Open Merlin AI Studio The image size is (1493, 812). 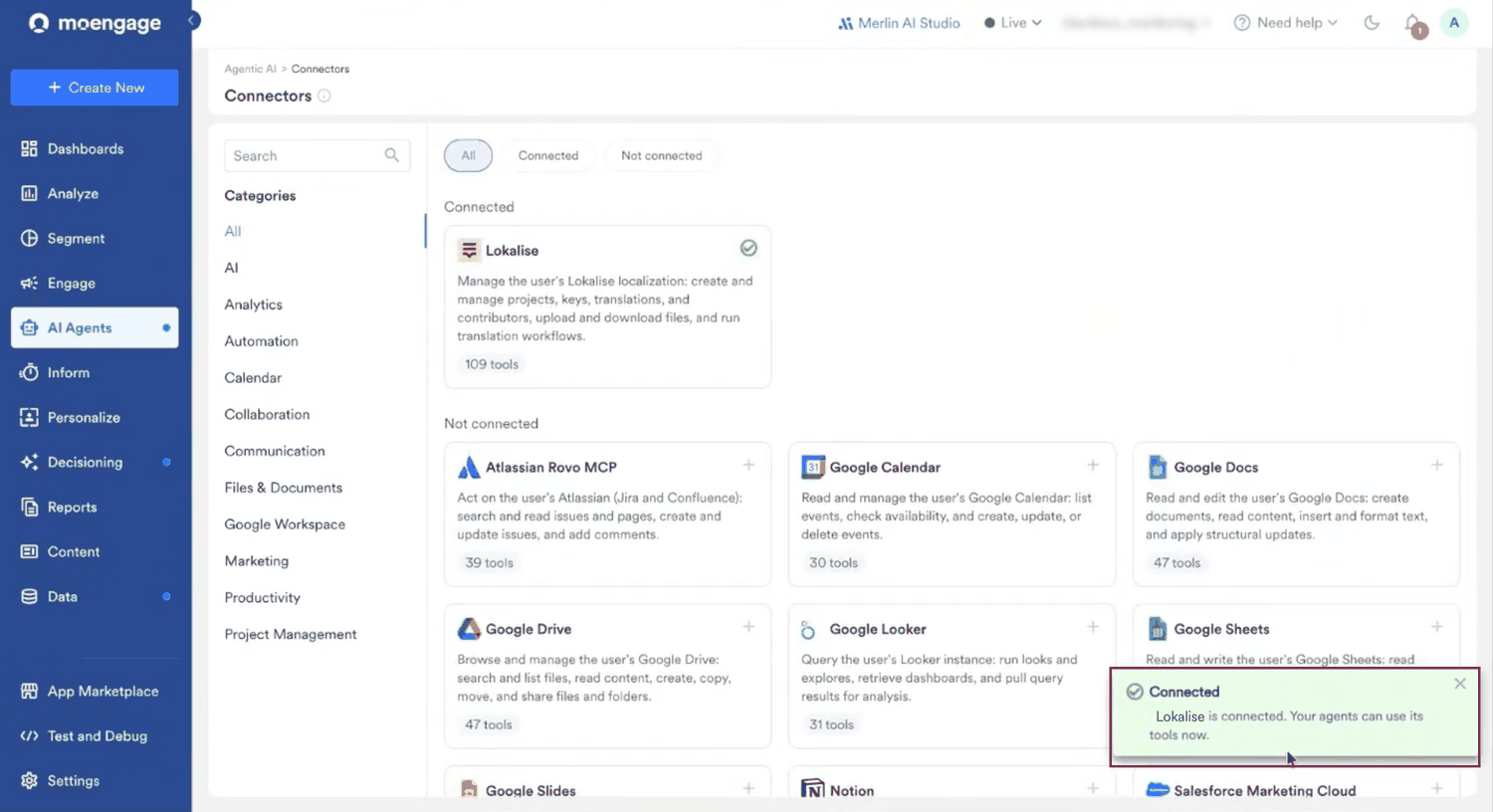click(899, 23)
